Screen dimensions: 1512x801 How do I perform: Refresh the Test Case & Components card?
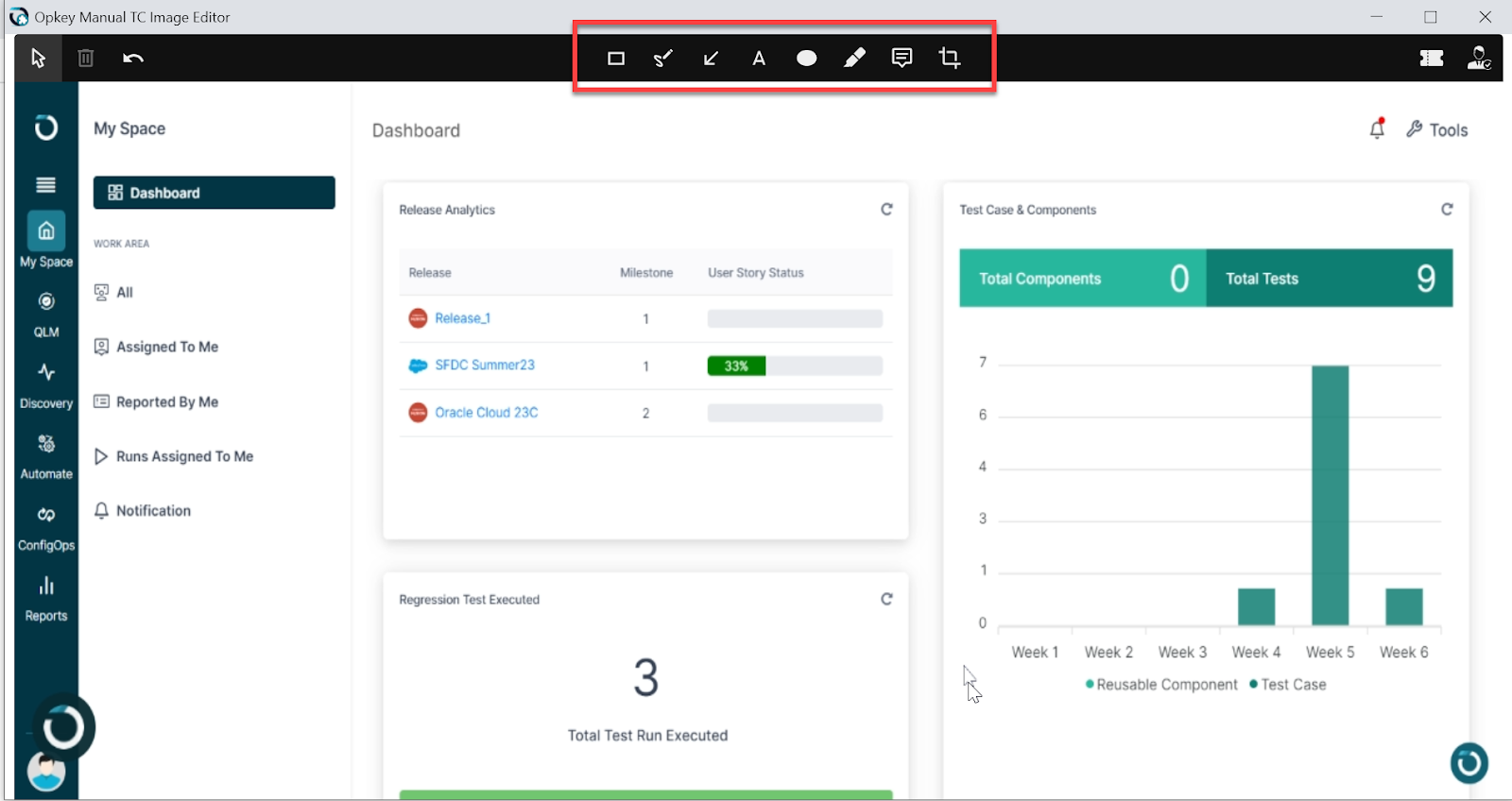pos(1447,210)
